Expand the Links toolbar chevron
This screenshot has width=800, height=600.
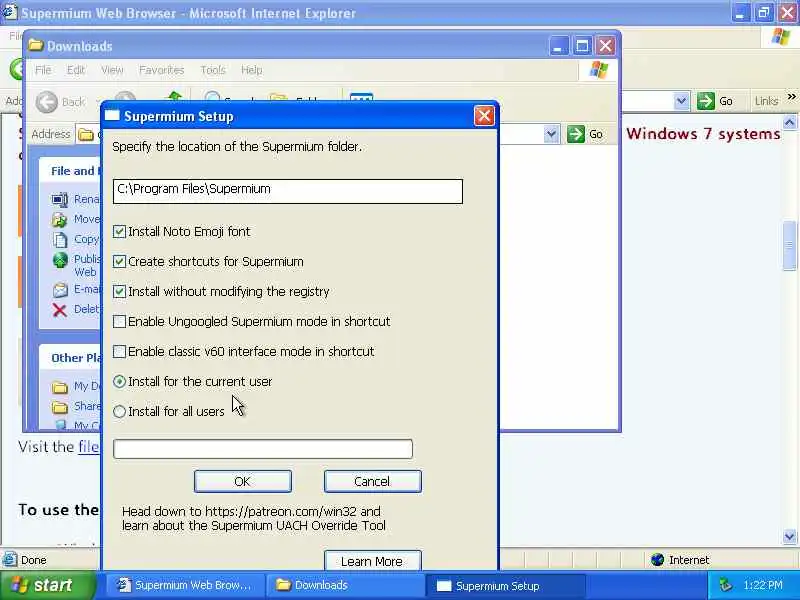point(791,96)
